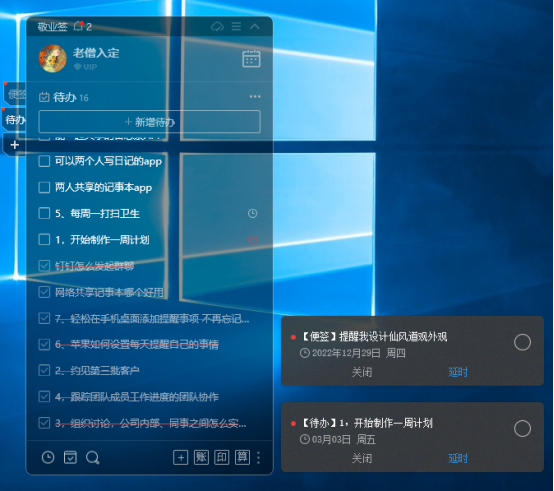The image size is (554, 491).
Task: Click the 敬业签 app title
Action: click(52, 26)
